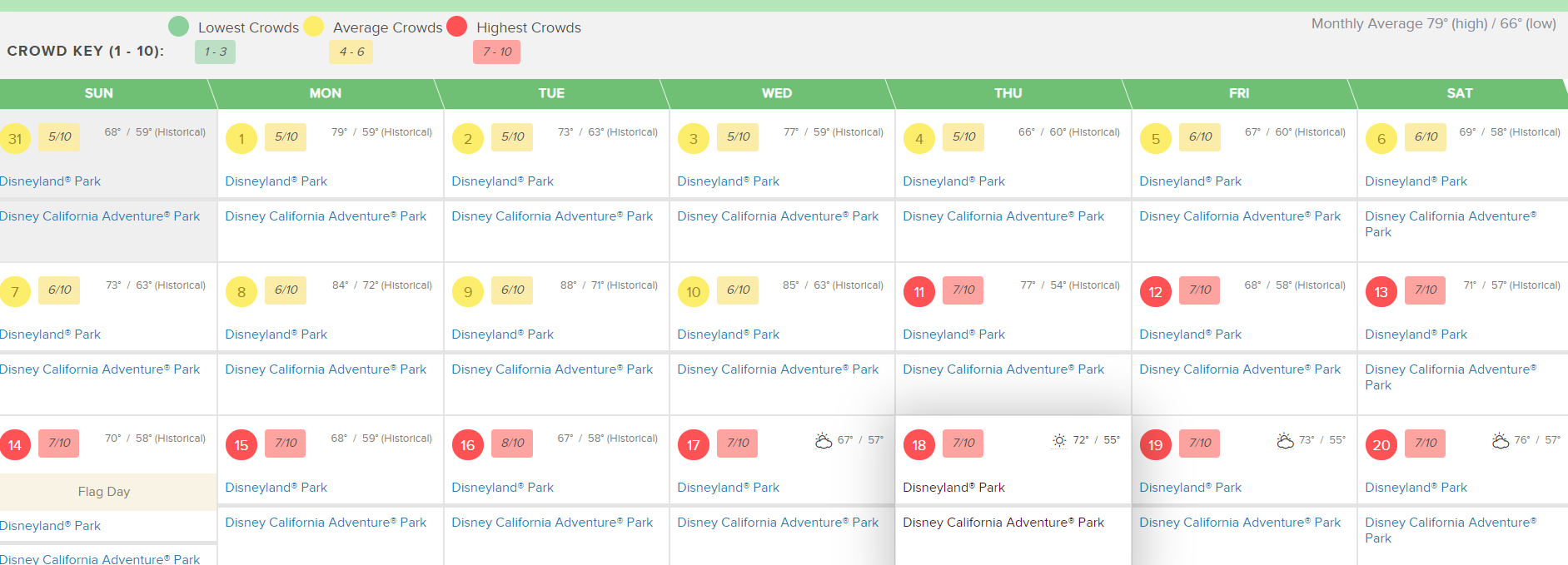Pick the date circle numbered 6

pos(1381,139)
